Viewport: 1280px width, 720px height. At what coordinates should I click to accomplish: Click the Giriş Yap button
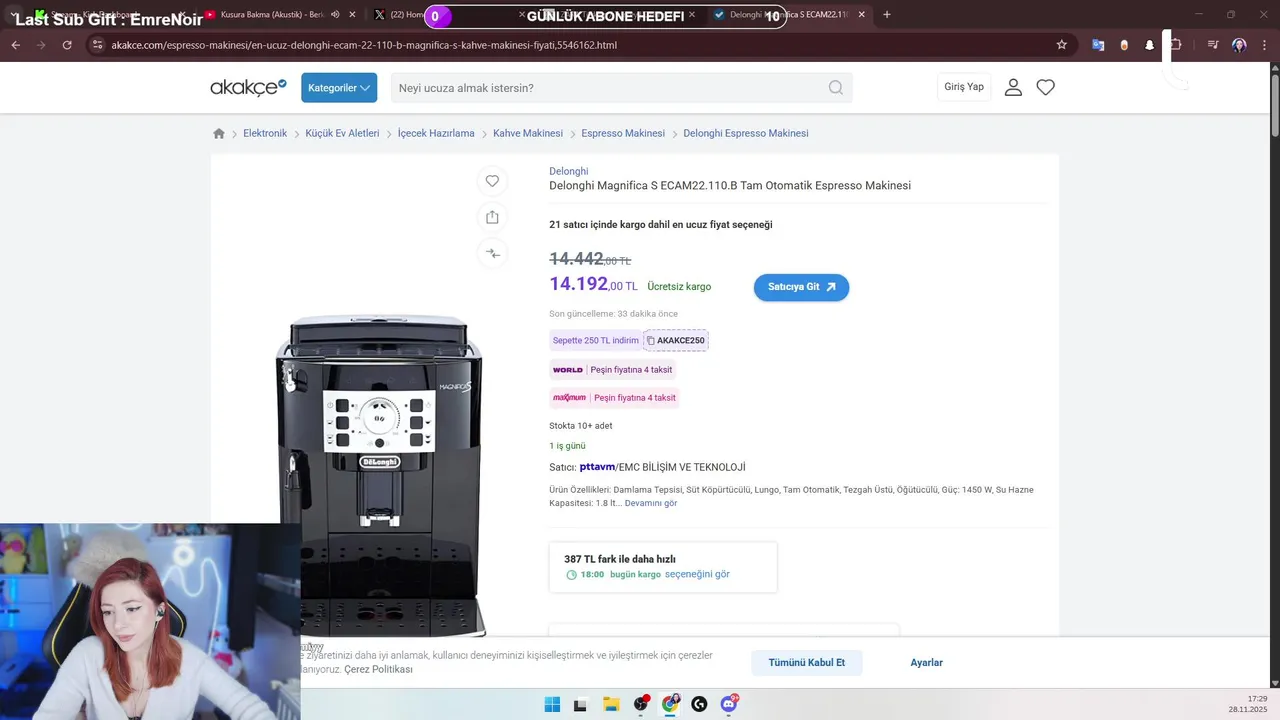point(964,87)
